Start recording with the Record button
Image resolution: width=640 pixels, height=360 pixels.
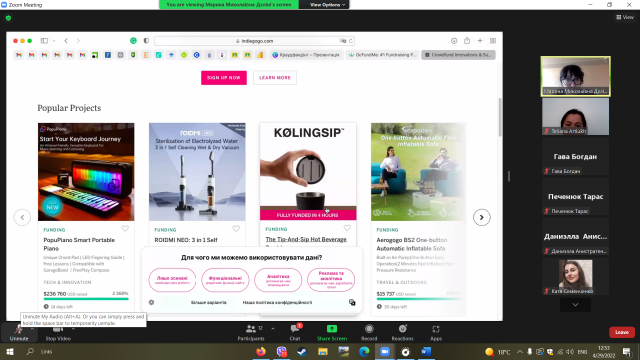click(x=369, y=333)
